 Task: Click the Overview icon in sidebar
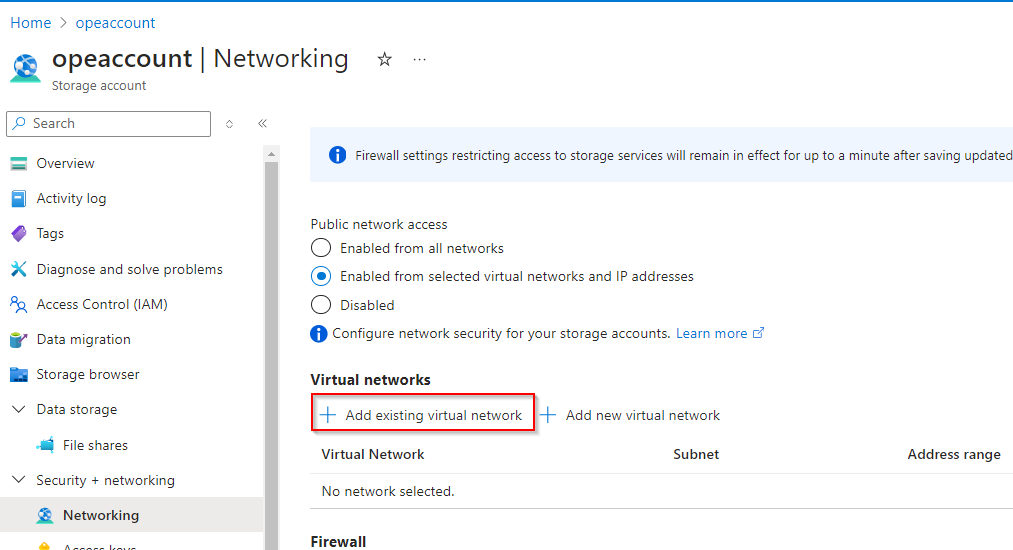coord(18,164)
